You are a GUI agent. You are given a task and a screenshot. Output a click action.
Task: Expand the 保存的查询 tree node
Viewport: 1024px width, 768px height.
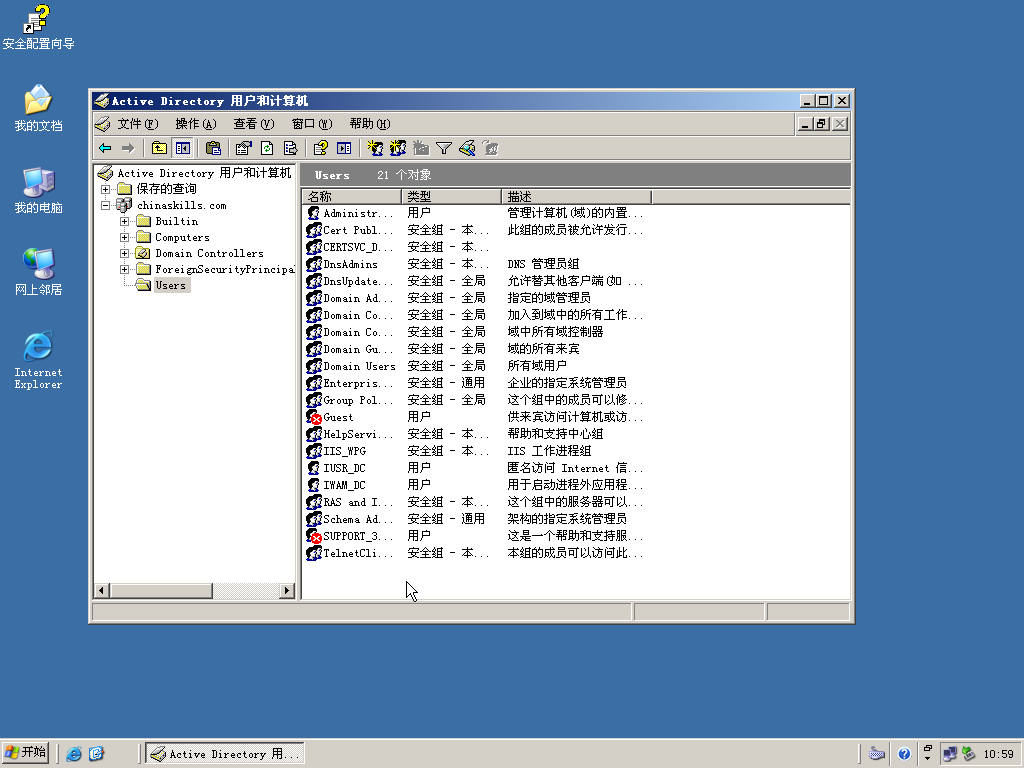point(105,189)
